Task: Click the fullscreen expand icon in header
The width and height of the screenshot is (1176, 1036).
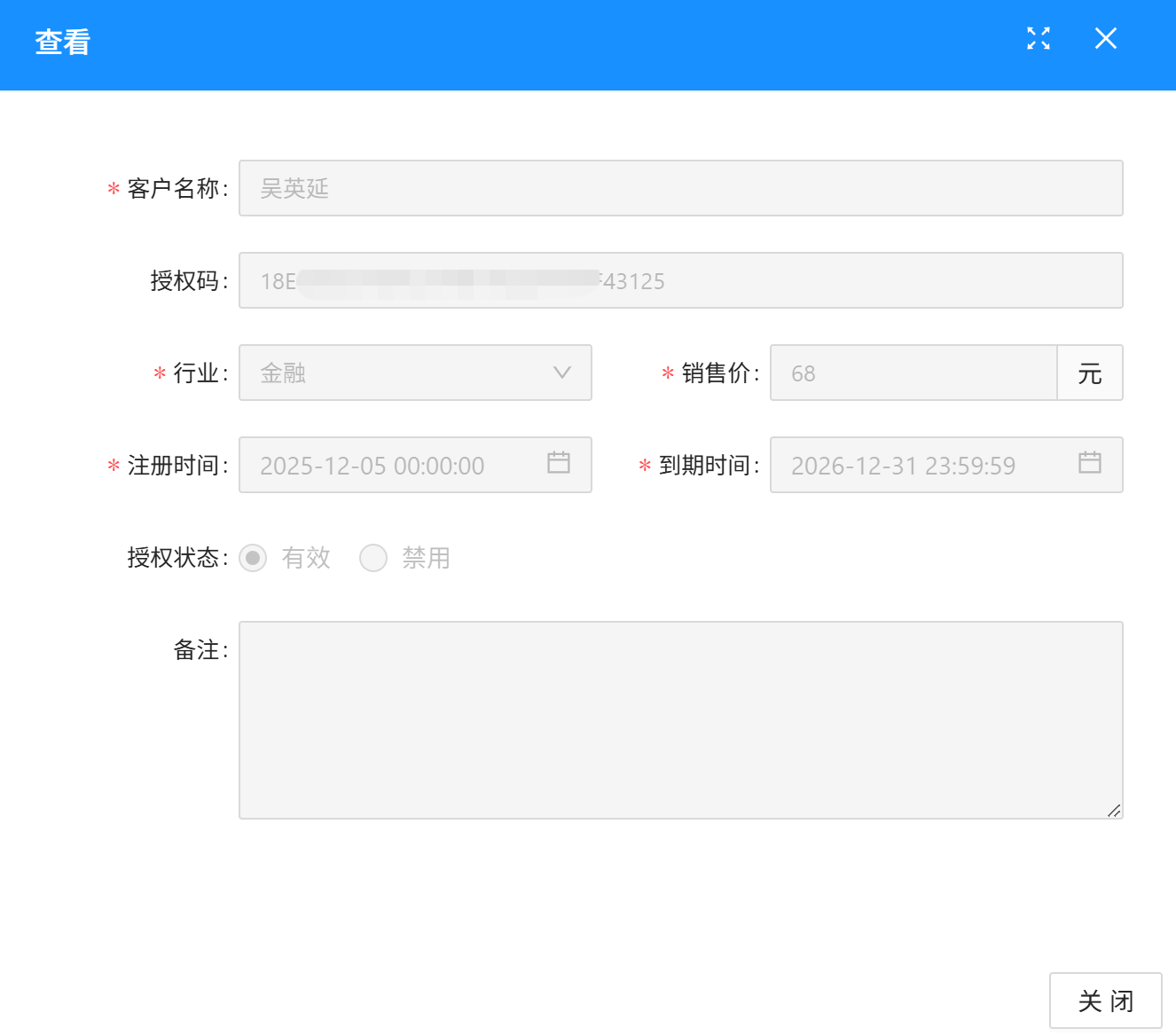Action: [1038, 38]
